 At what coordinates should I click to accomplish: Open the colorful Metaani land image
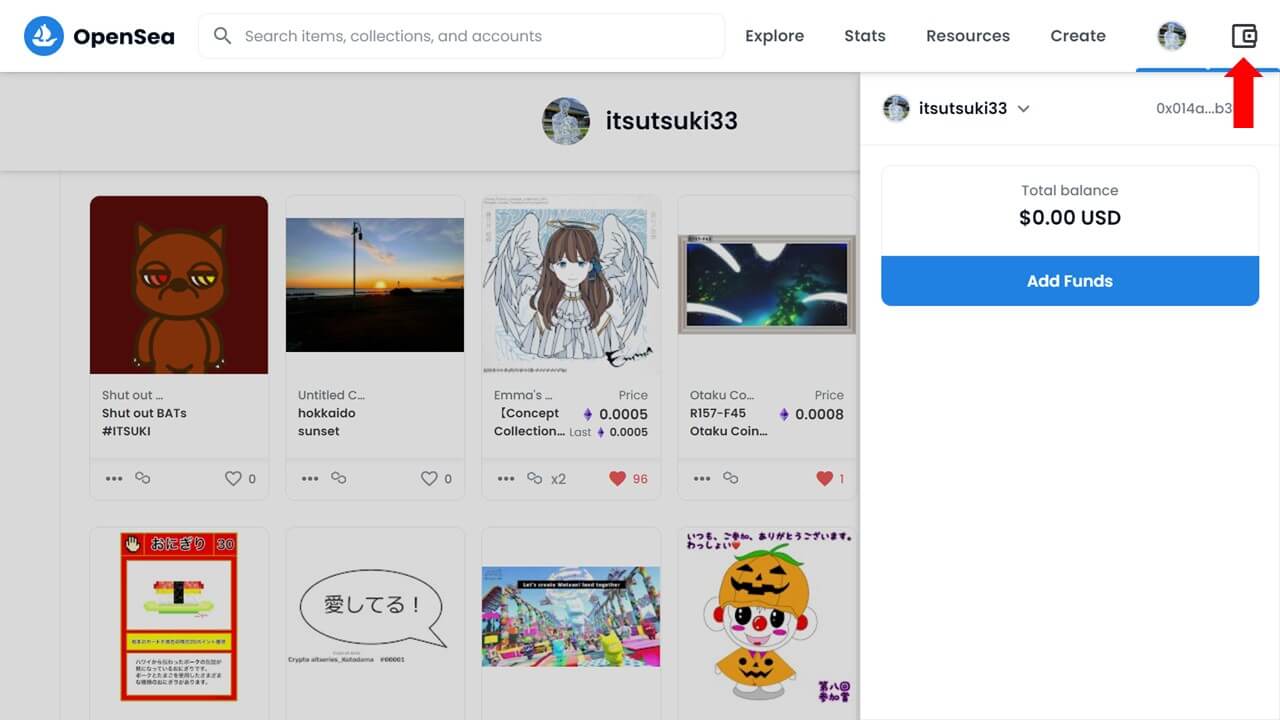(571, 617)
